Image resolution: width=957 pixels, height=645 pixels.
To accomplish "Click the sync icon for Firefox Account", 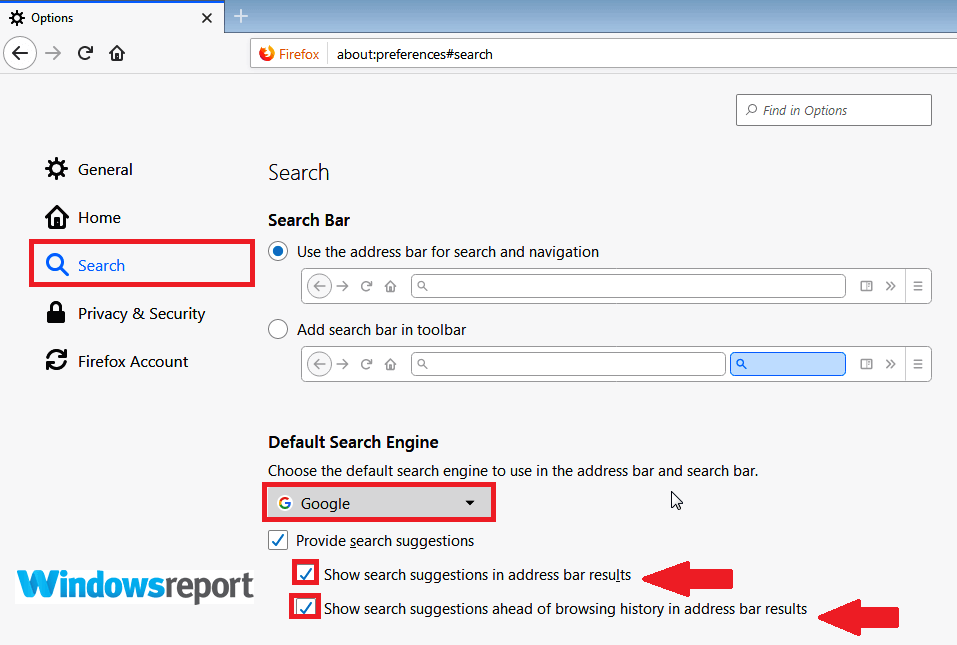I will (x=56, y=360).
